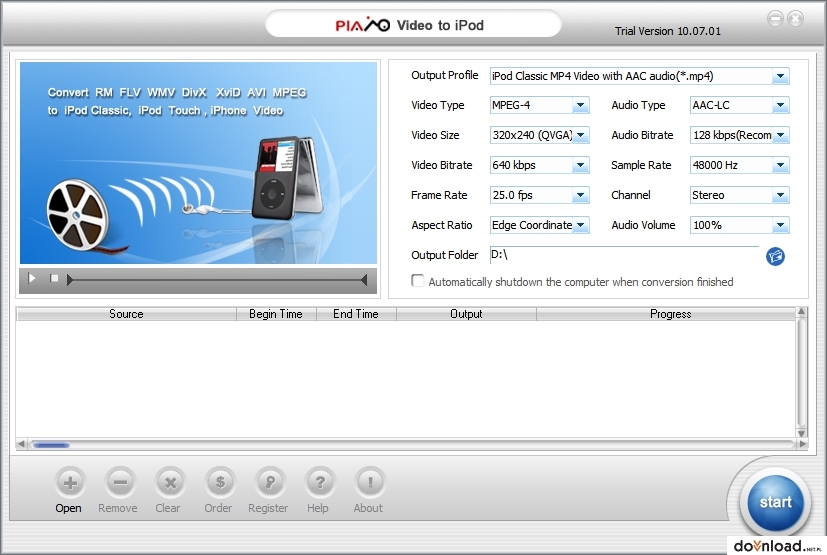The image size is (827, 555).
Task: Expand the Output Profile dropdown
Action: point(780,76)
